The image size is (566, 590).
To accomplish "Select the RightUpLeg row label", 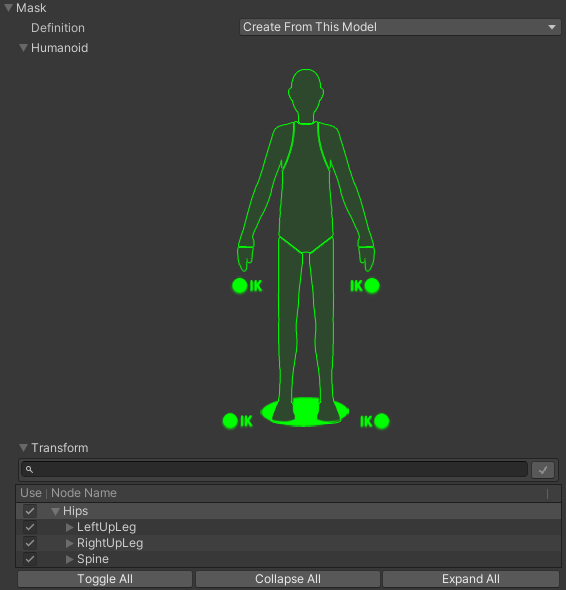I will (110, 543).
